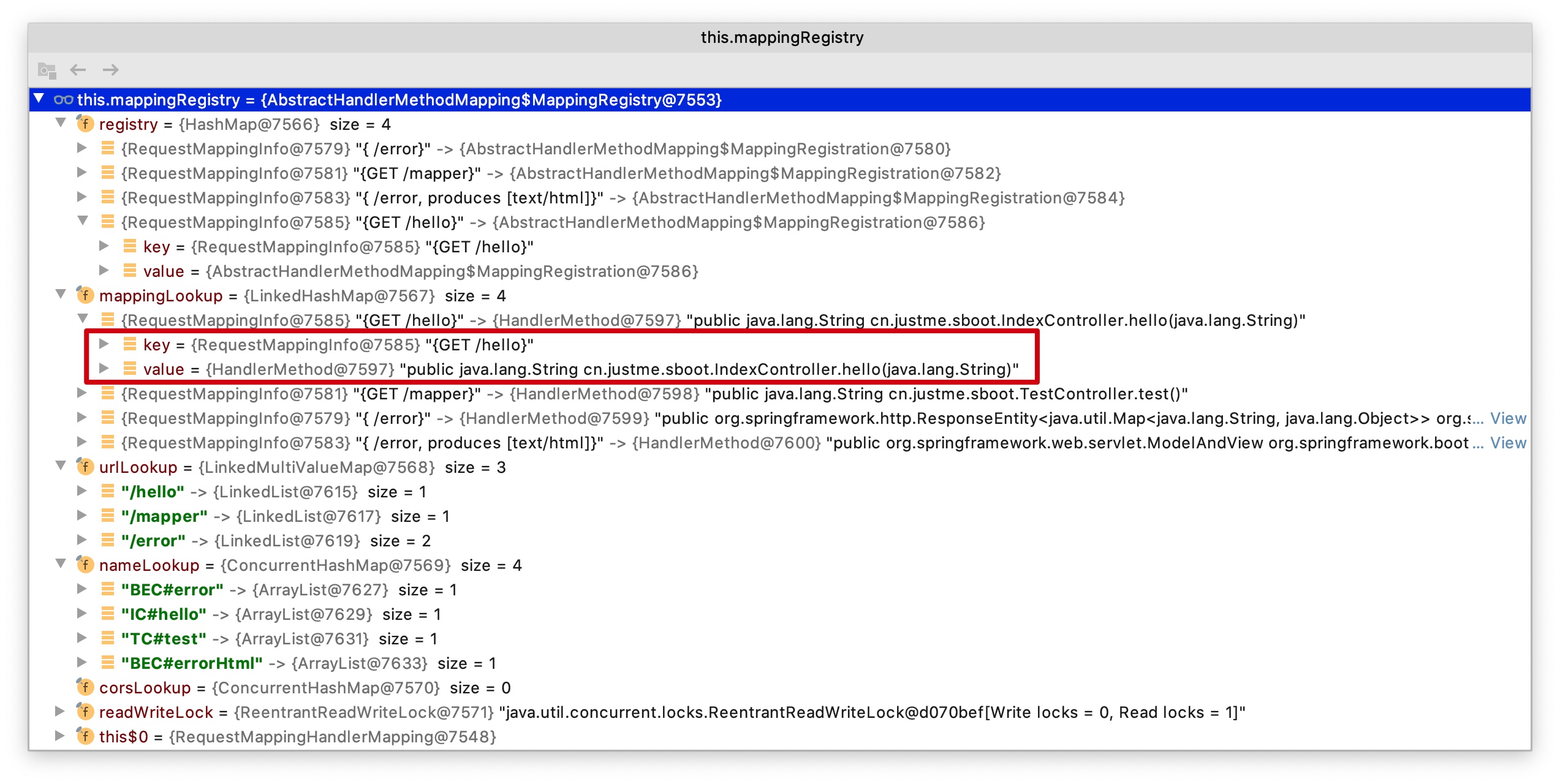1560x784 pixels.
Task: Click the field icon next to this$0
Action: point(85,736)
